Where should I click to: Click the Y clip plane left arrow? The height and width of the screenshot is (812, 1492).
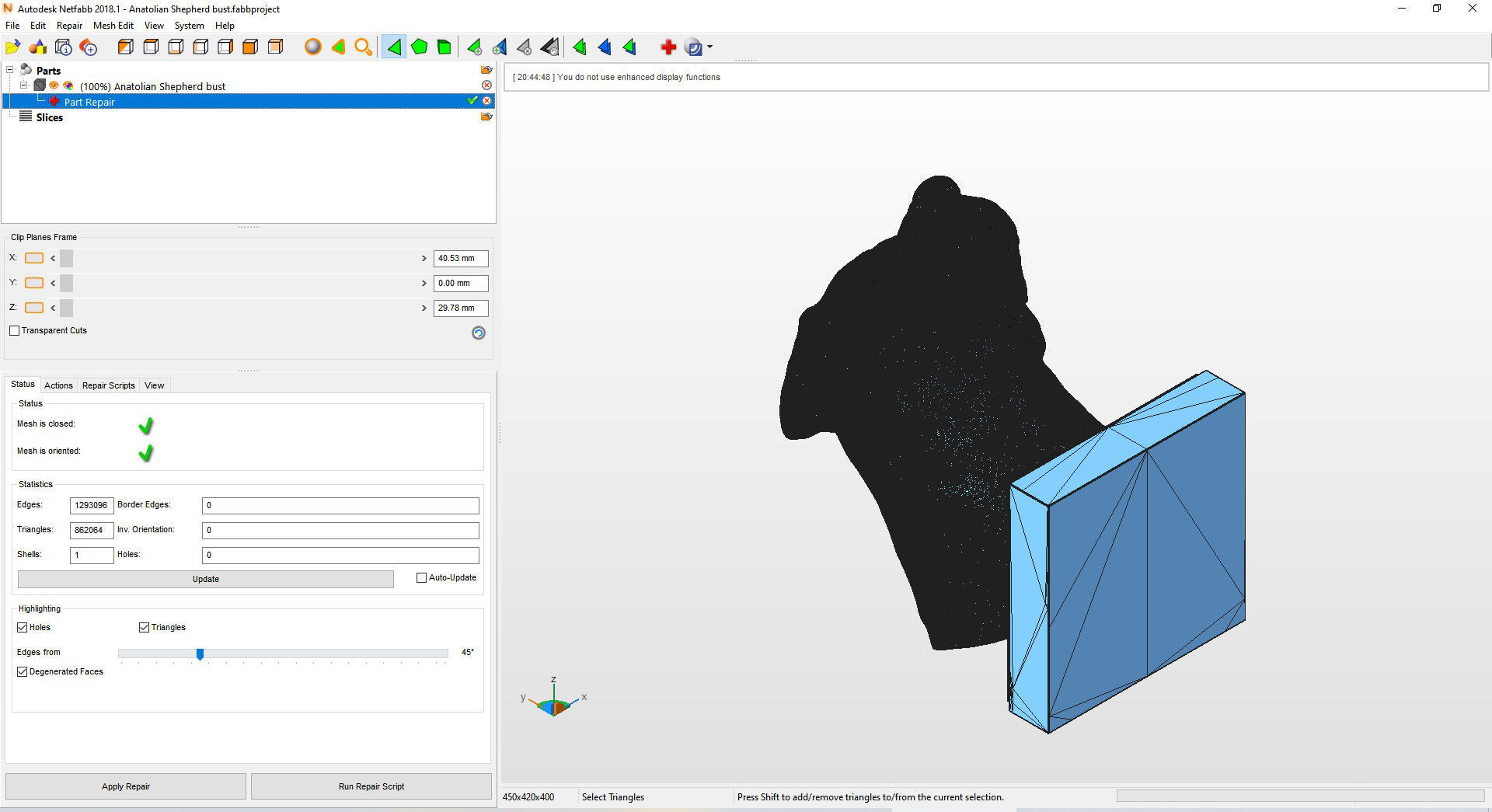[x=53, y=283]
